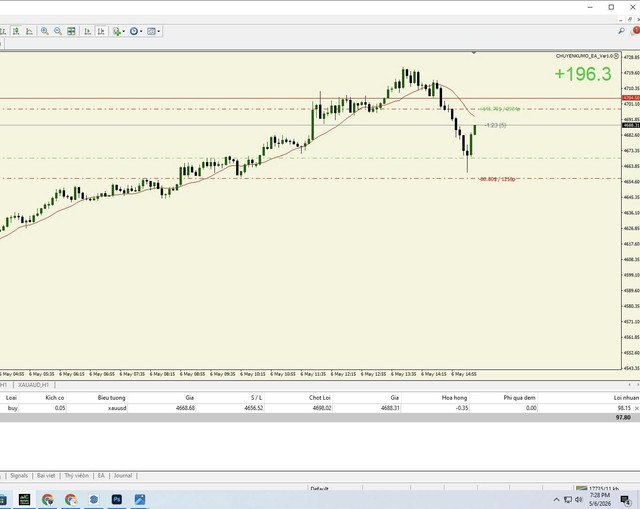
Task: Click the Bieu tuong column header
Action: click(x=111, y=398)
